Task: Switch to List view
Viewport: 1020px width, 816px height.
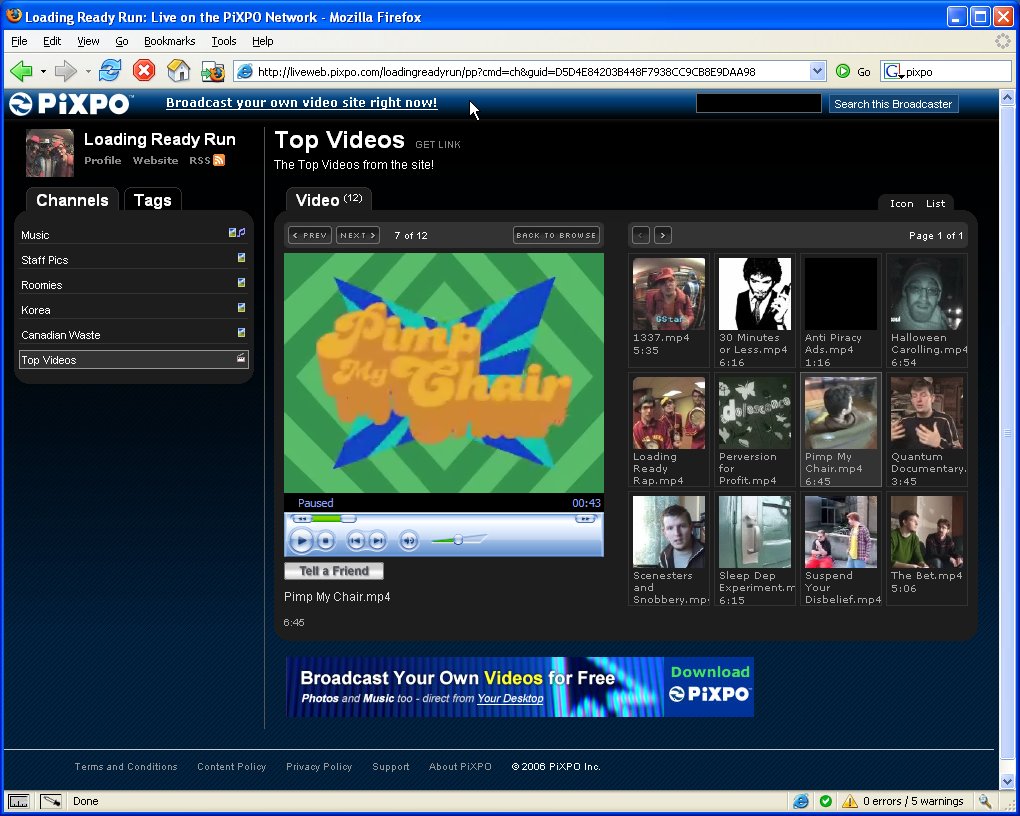Action: coord(935,204)
